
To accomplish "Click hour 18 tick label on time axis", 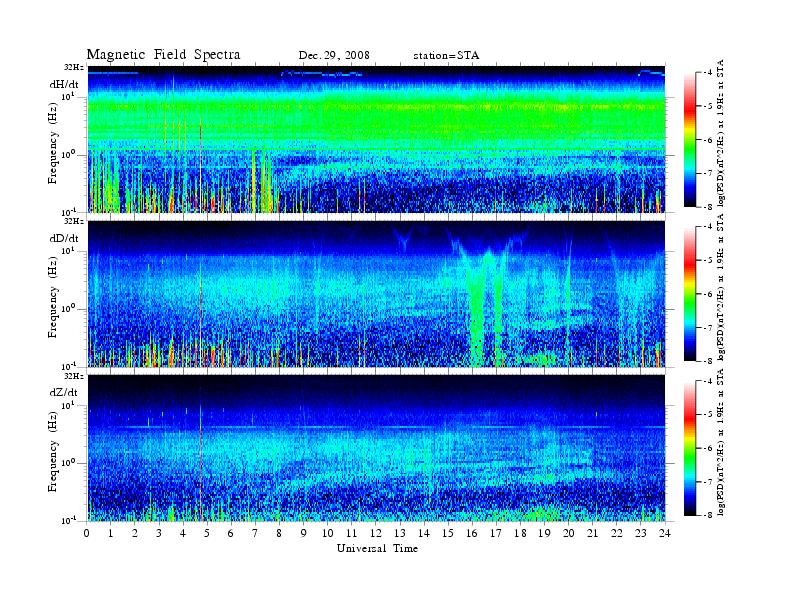I will tap(520, 534).
